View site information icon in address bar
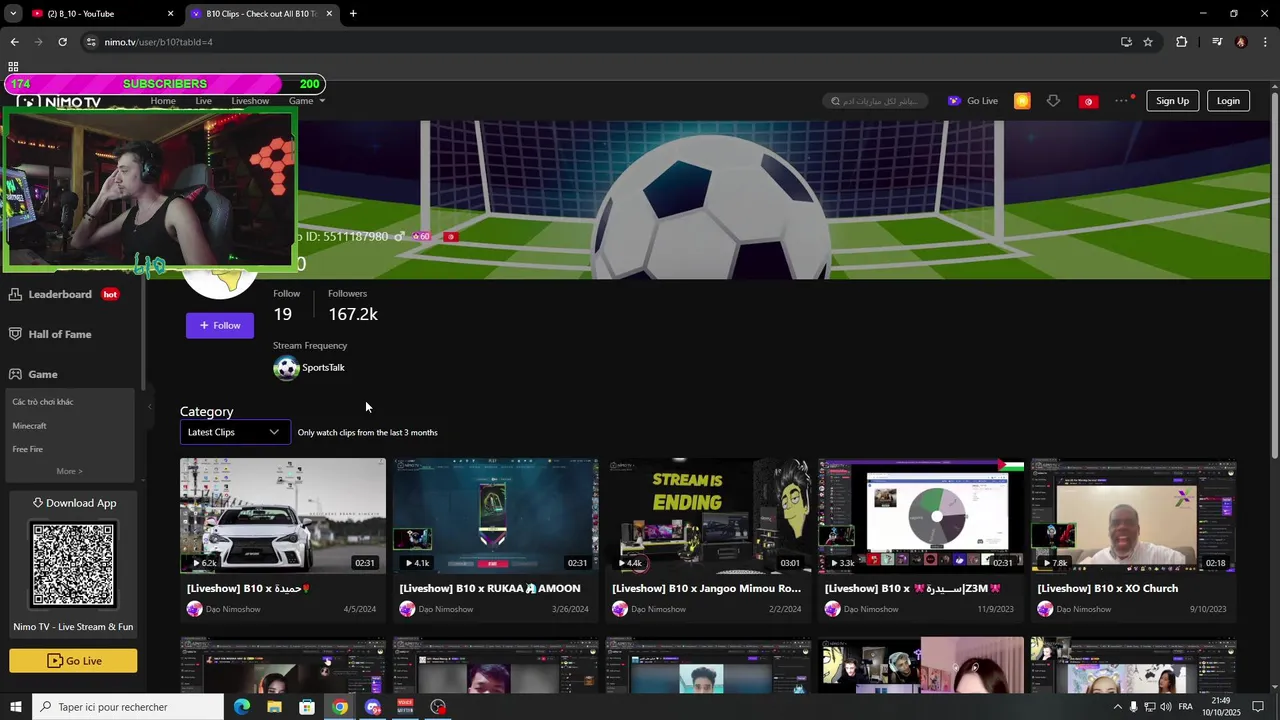Screen dimensions: 1280x720 91,42
